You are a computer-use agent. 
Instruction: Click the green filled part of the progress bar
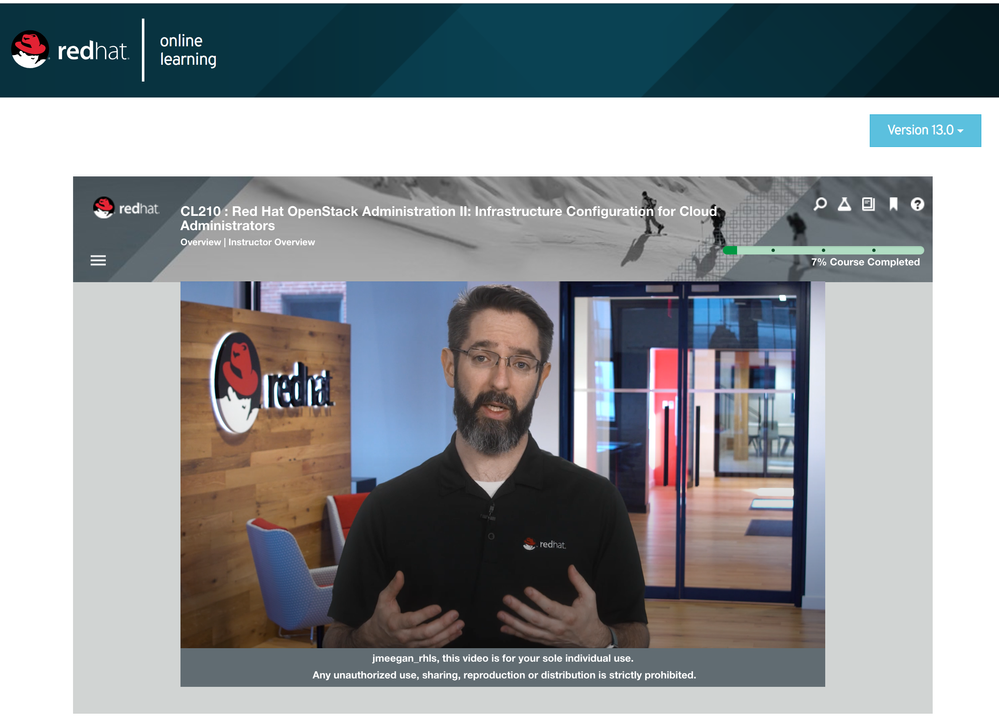[730, 250]
